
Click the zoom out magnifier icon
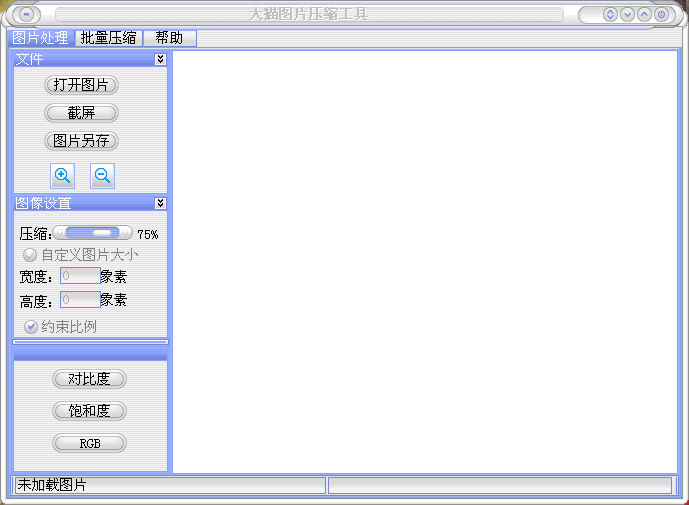point(102,176)
